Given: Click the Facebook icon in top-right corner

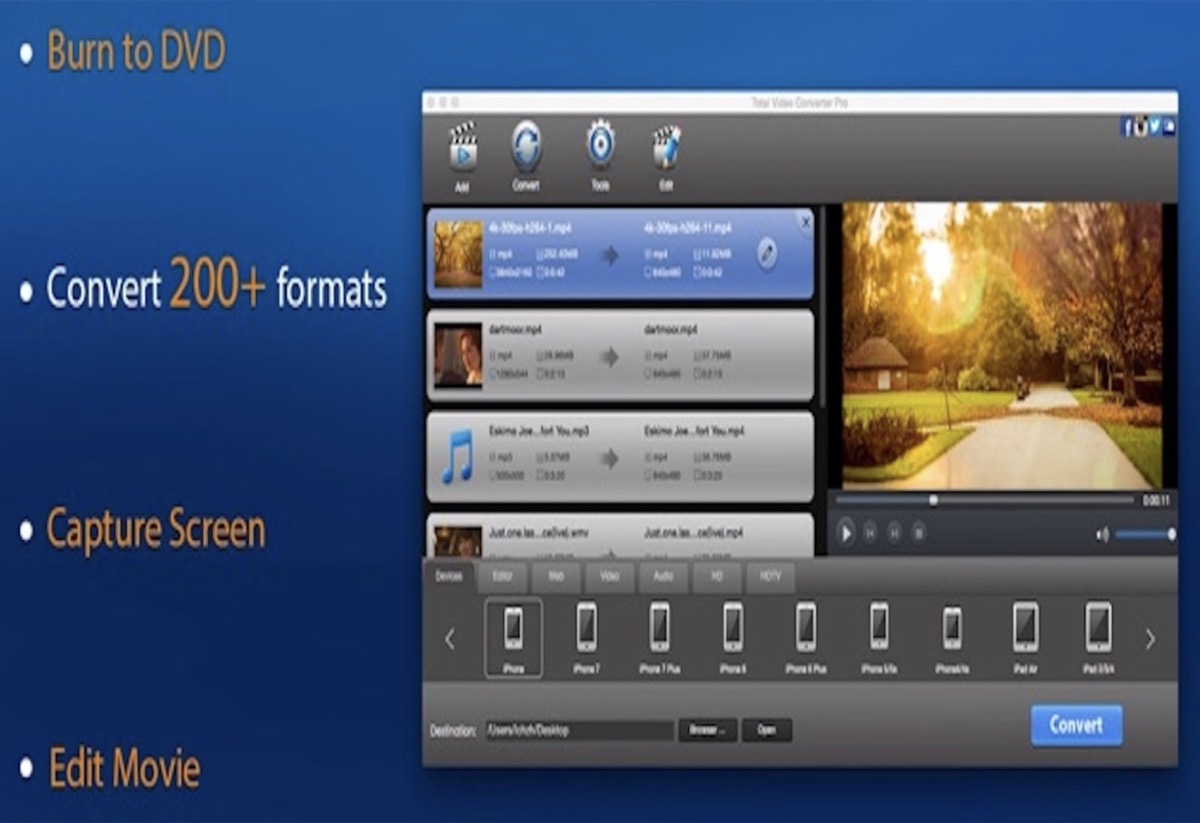Looking at the screenshot, I should [x=1127, y=127].
